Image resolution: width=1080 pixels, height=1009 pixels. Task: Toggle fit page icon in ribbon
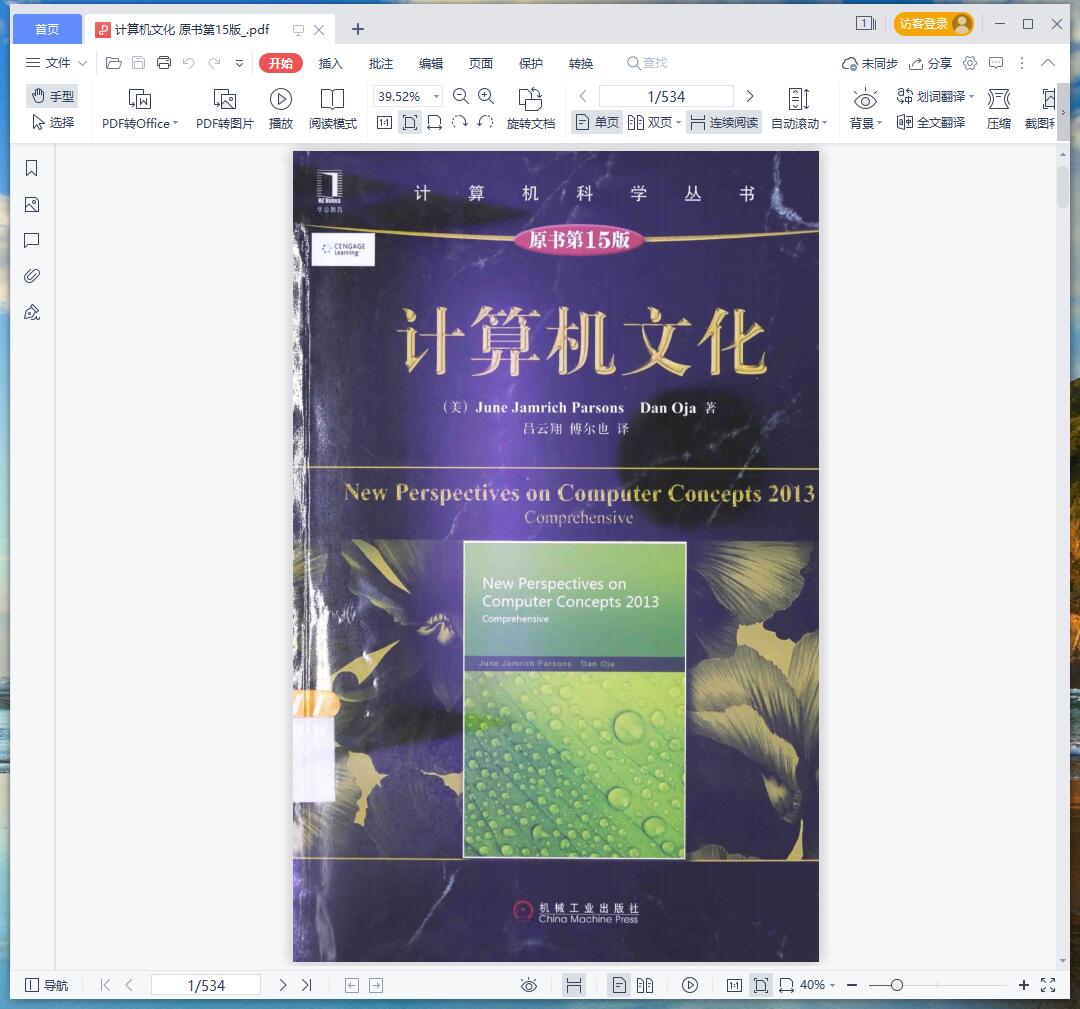tap(410, 123)
